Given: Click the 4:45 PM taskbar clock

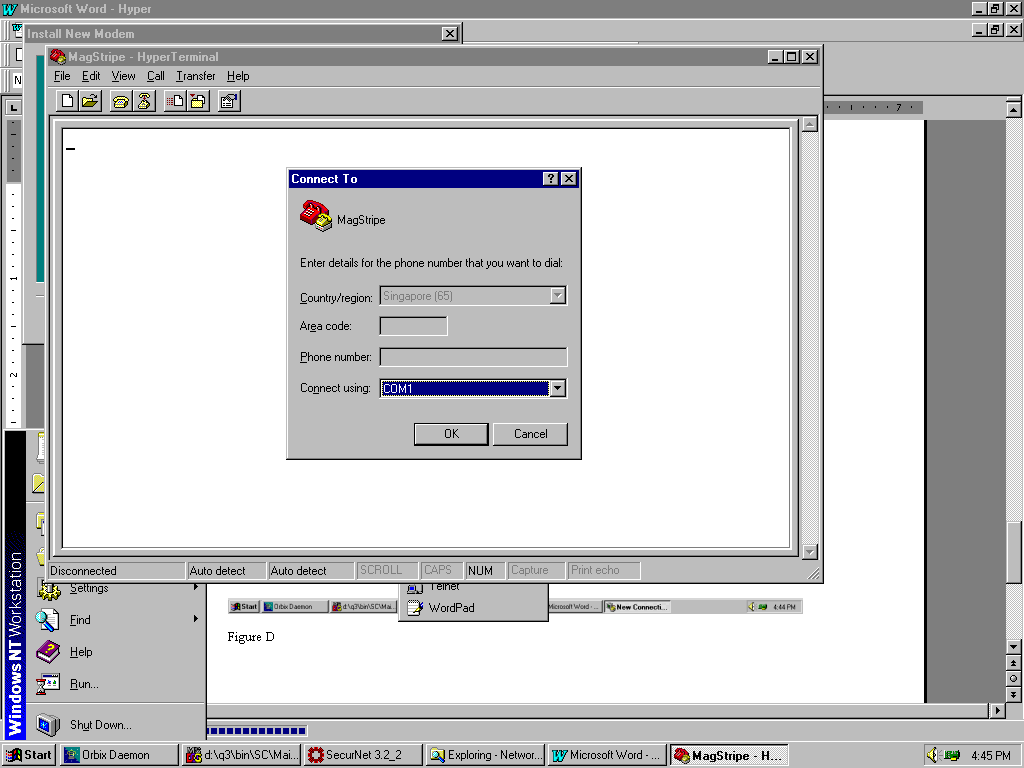Looking at the screenshot, I should (x=991, y=756).
